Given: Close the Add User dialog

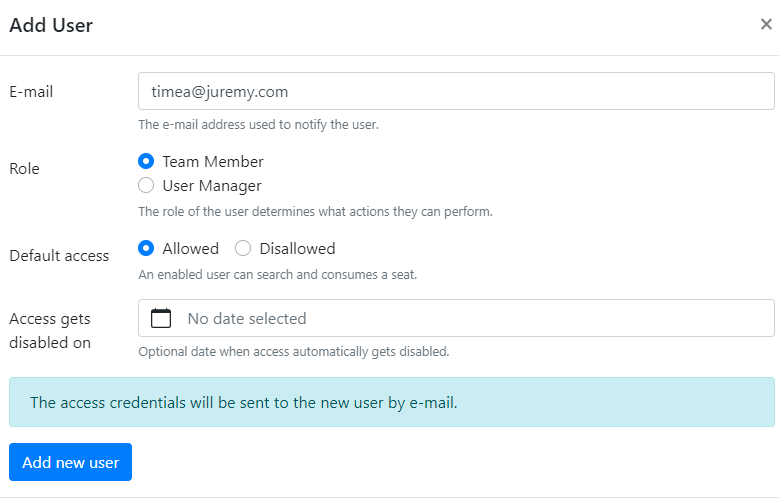Looking at the screenshot, I should (x=766, y=25).
